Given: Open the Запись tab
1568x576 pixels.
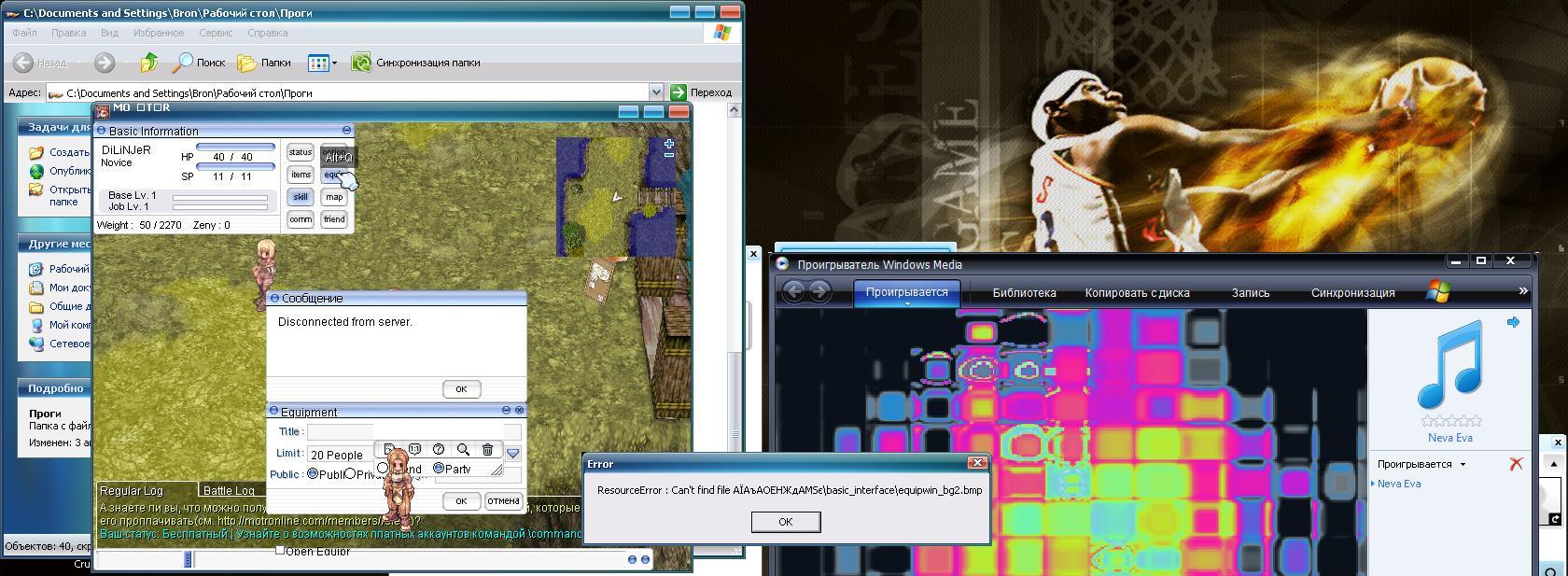Looking at the screenshot, I should tap(1251, 292).
